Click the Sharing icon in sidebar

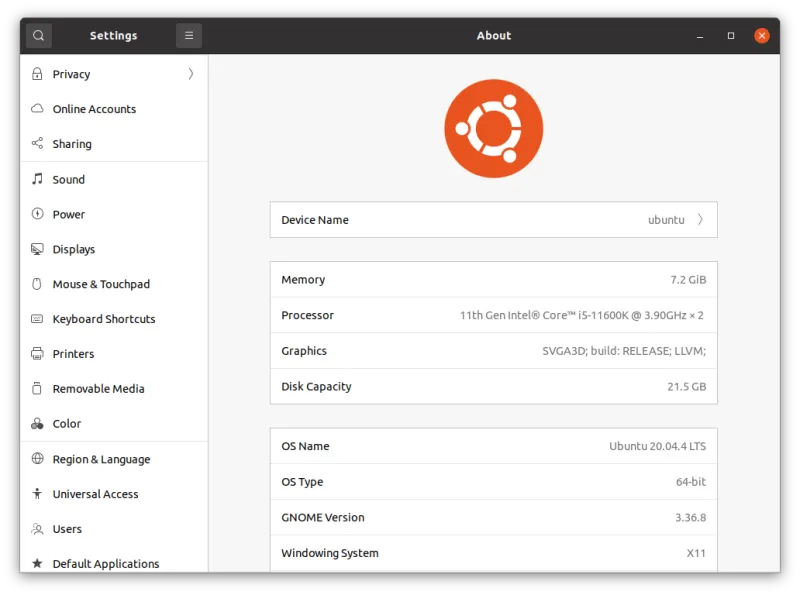pyautogui.click(x=37, y=144)
